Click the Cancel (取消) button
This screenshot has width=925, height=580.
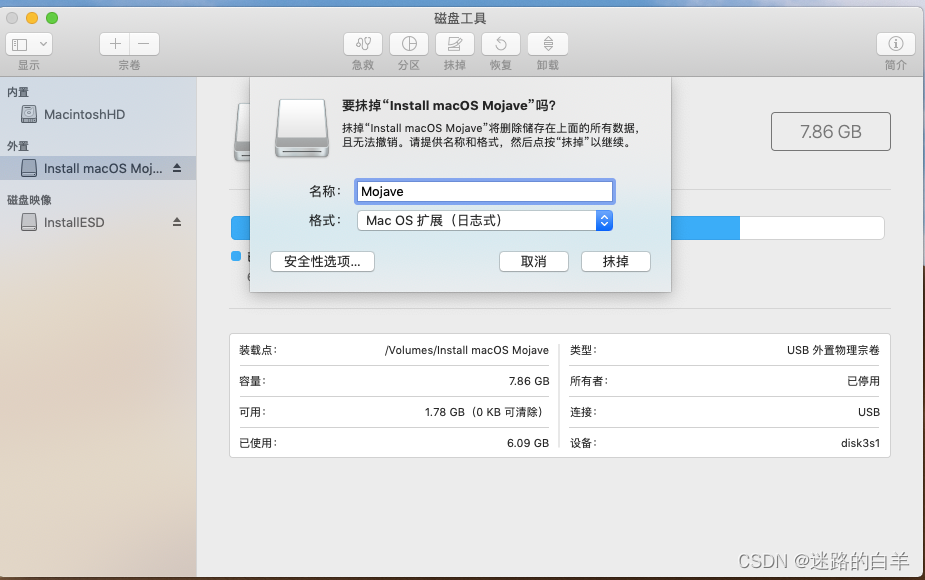tap(534, 261)
